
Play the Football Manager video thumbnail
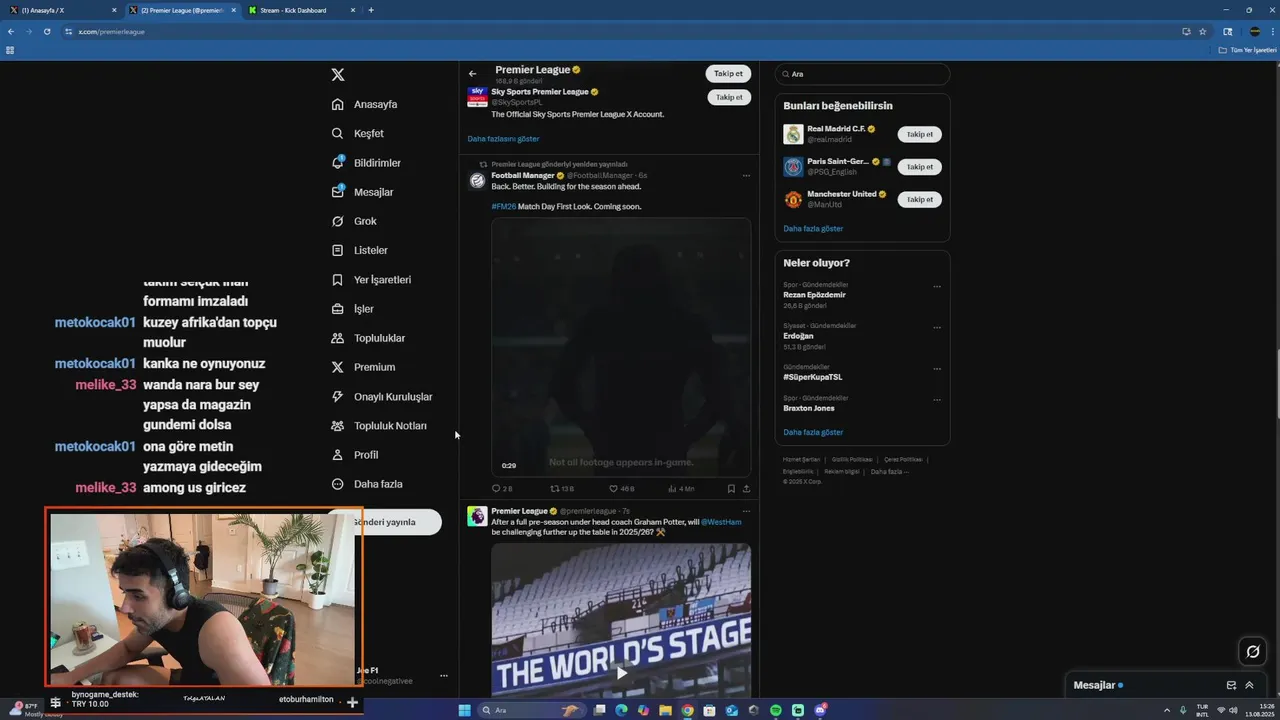pos(621,347)
